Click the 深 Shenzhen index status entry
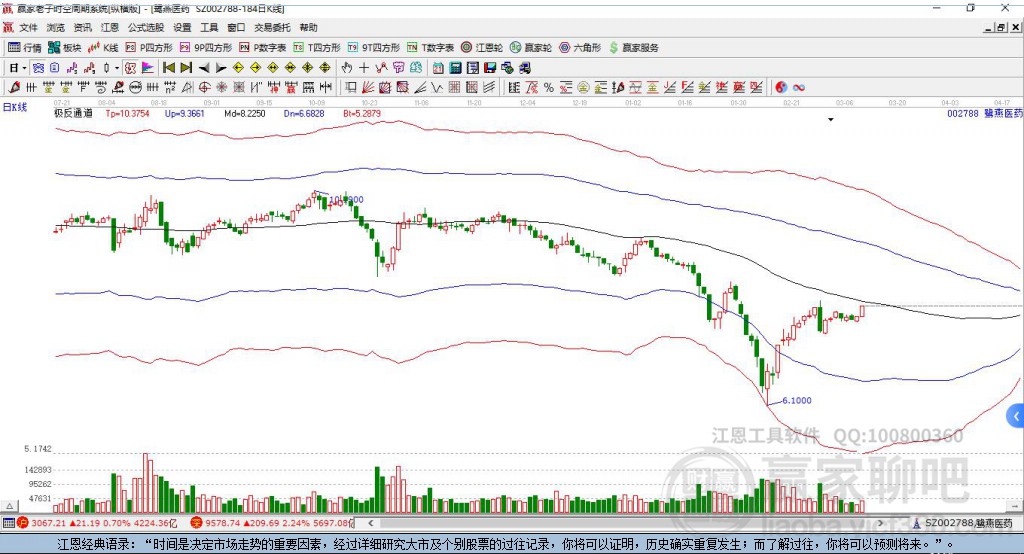1024x554 pixels. pyautogui.click(x=272, y=523)
